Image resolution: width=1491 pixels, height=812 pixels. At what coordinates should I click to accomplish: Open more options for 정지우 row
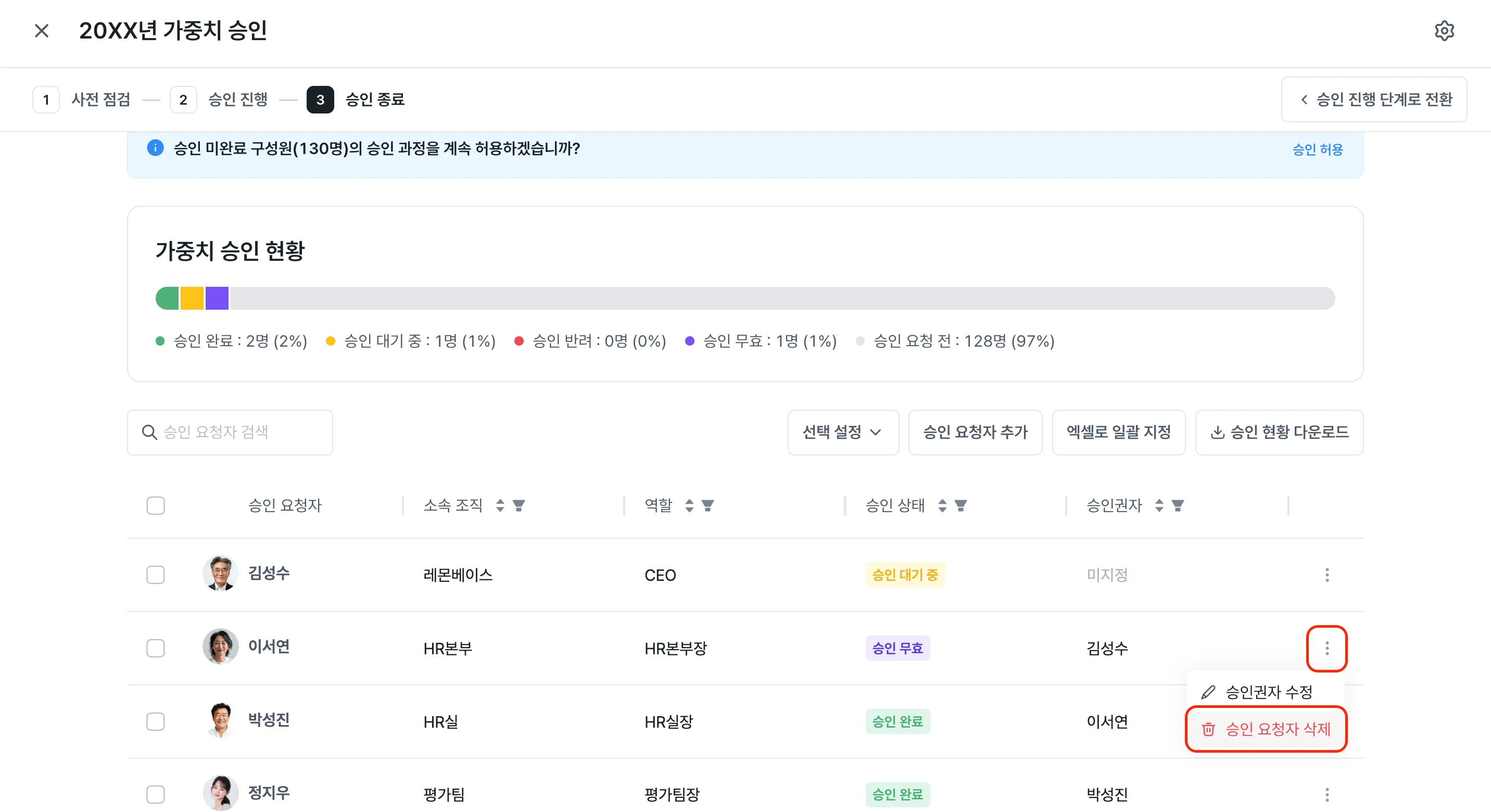(1327, 795)
